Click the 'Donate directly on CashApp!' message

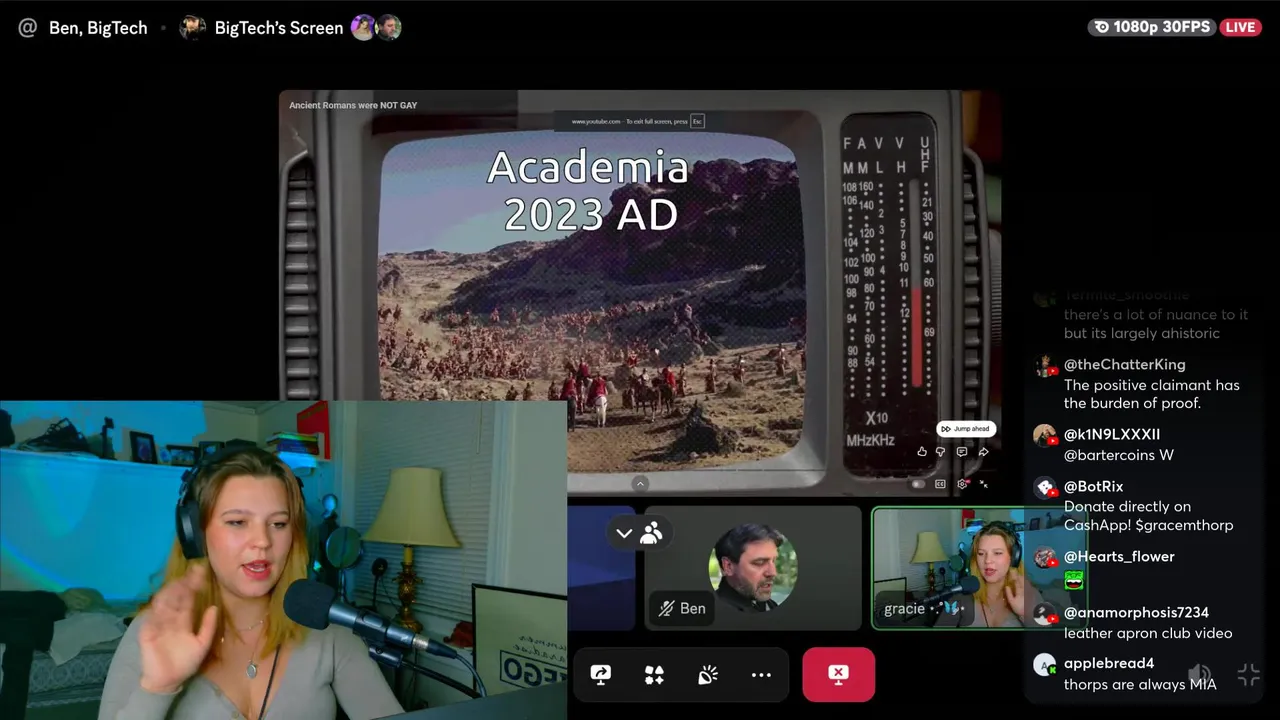1149,516
